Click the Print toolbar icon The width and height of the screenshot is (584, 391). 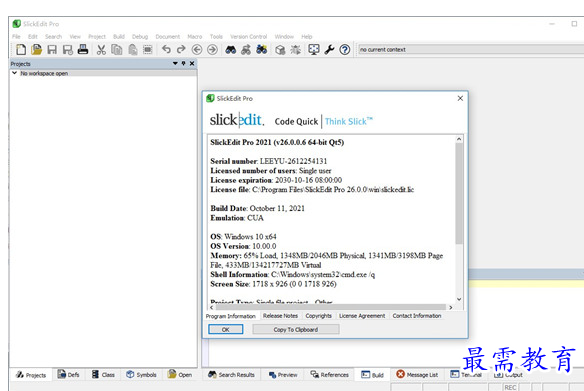click(x=83, y=49)
